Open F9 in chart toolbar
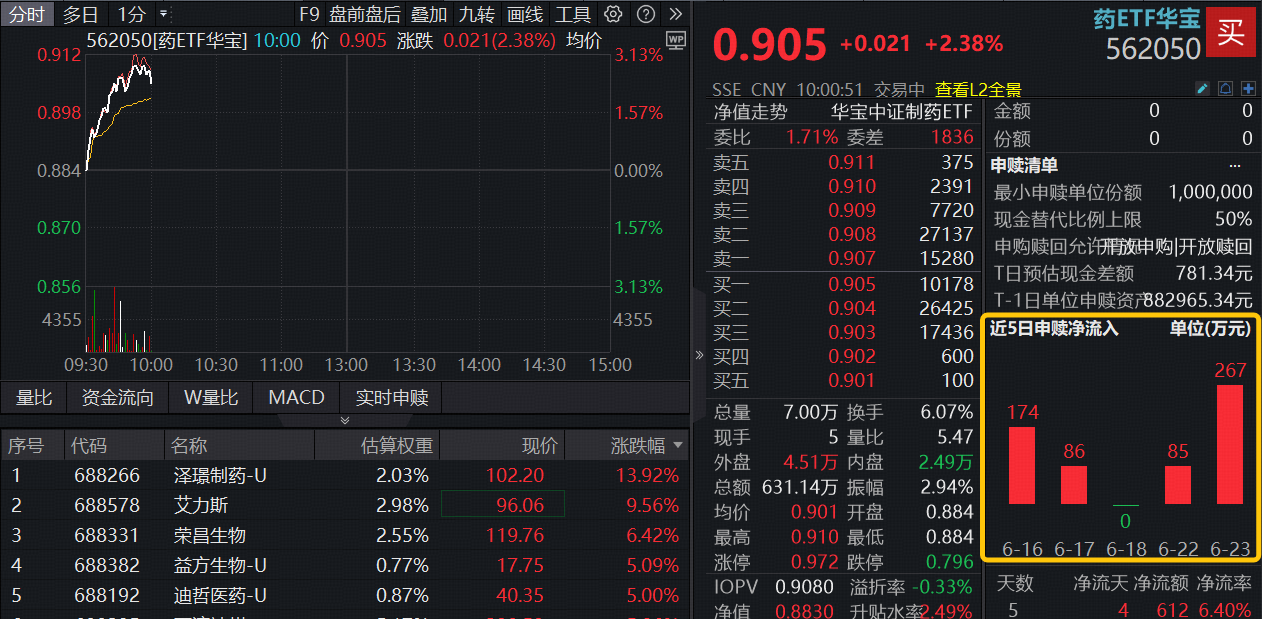Screen dimensions: 1262x619 tap(309, 14)
